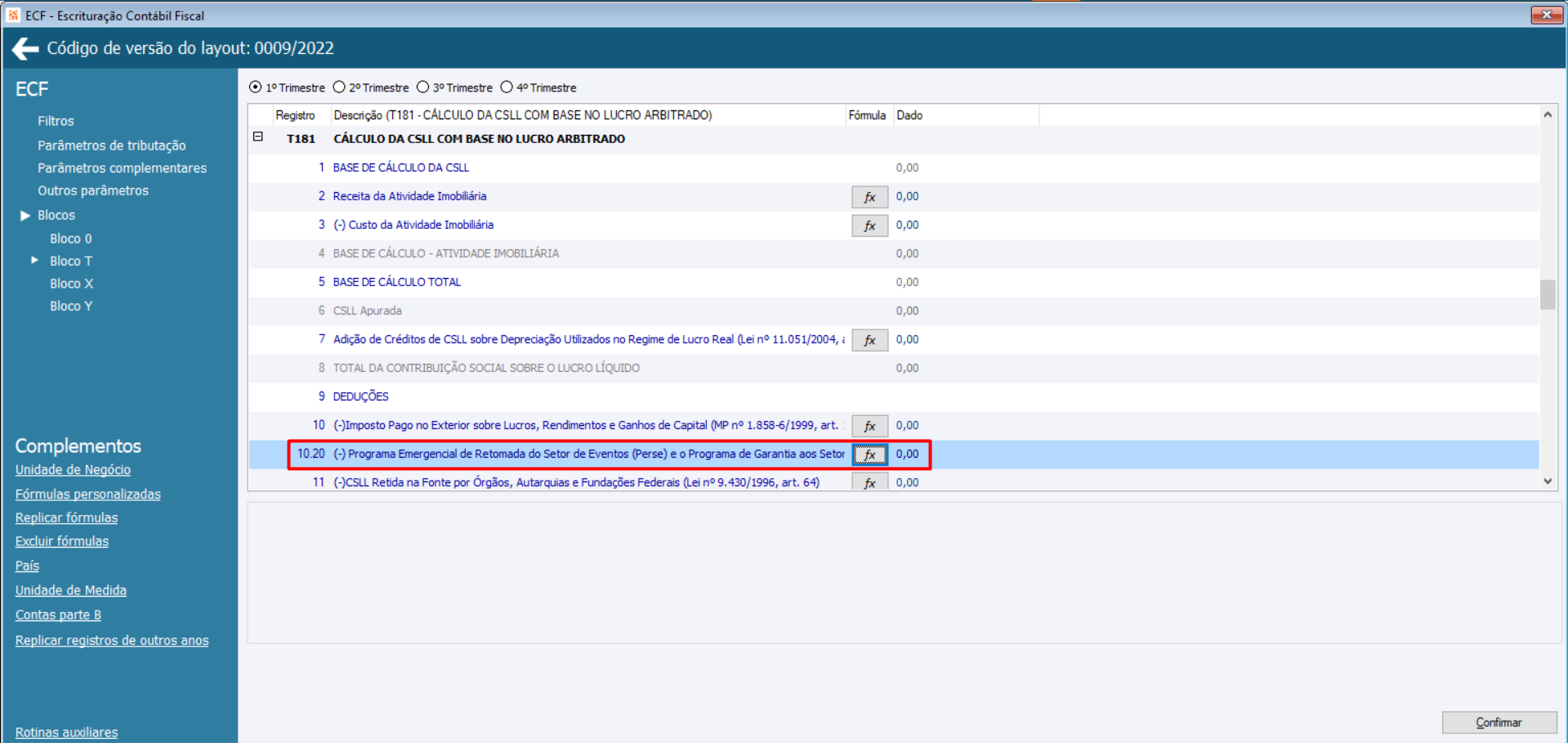The image size is (1568, 743).
Task: Open Parâmetros de tributação
Action: click(111, 145)
